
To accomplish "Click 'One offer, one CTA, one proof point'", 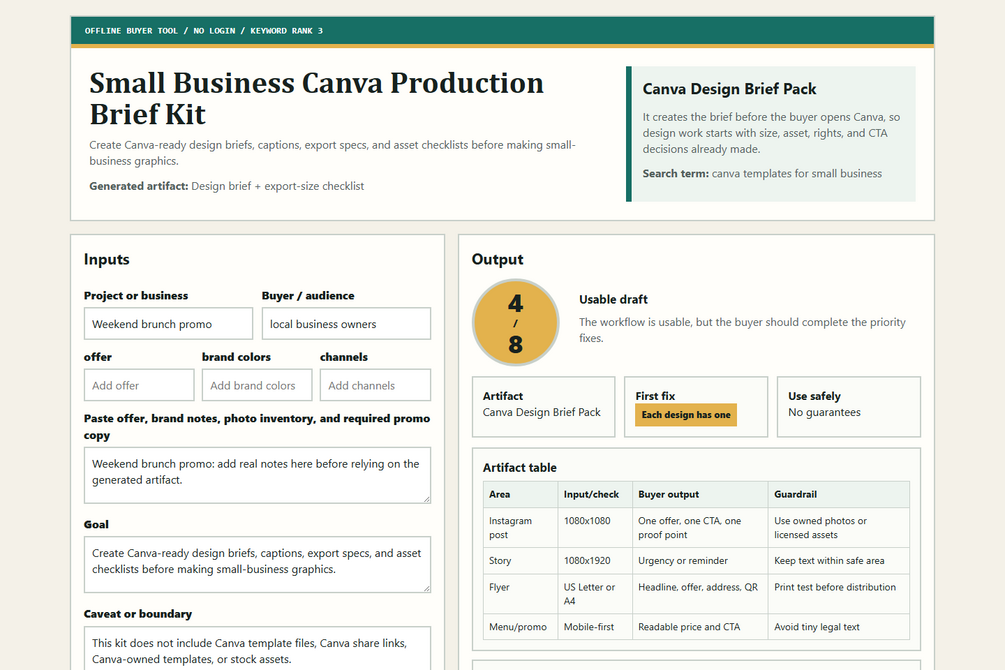I will [700, 528].
